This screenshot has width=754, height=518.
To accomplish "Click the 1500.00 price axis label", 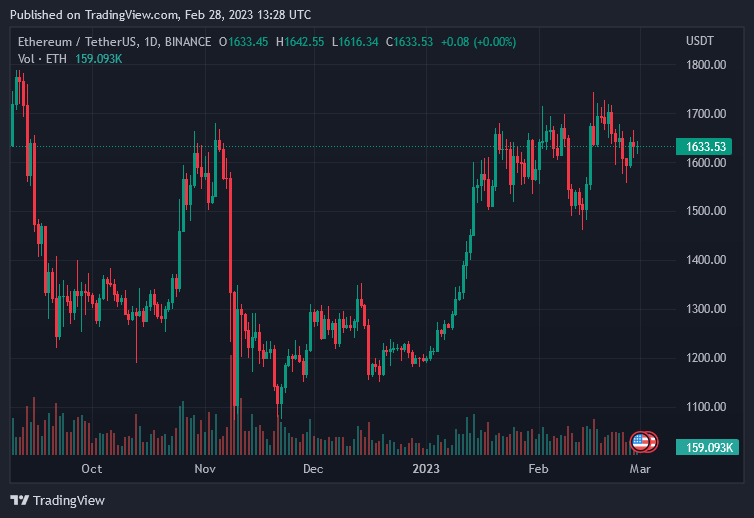I will pyautogui.click(x=705, y=211).
